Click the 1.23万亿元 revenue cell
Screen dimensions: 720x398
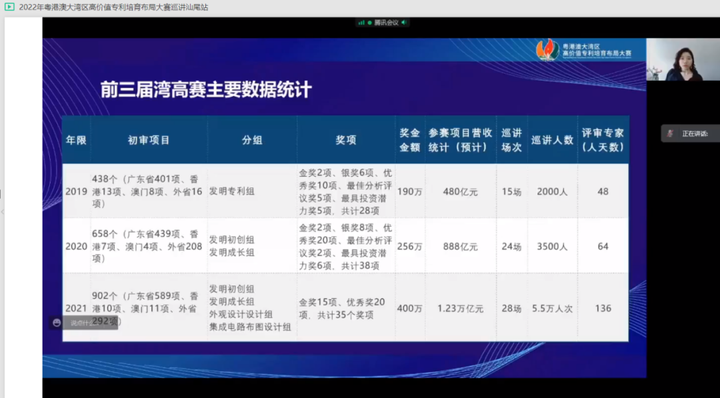pos(461,308)
